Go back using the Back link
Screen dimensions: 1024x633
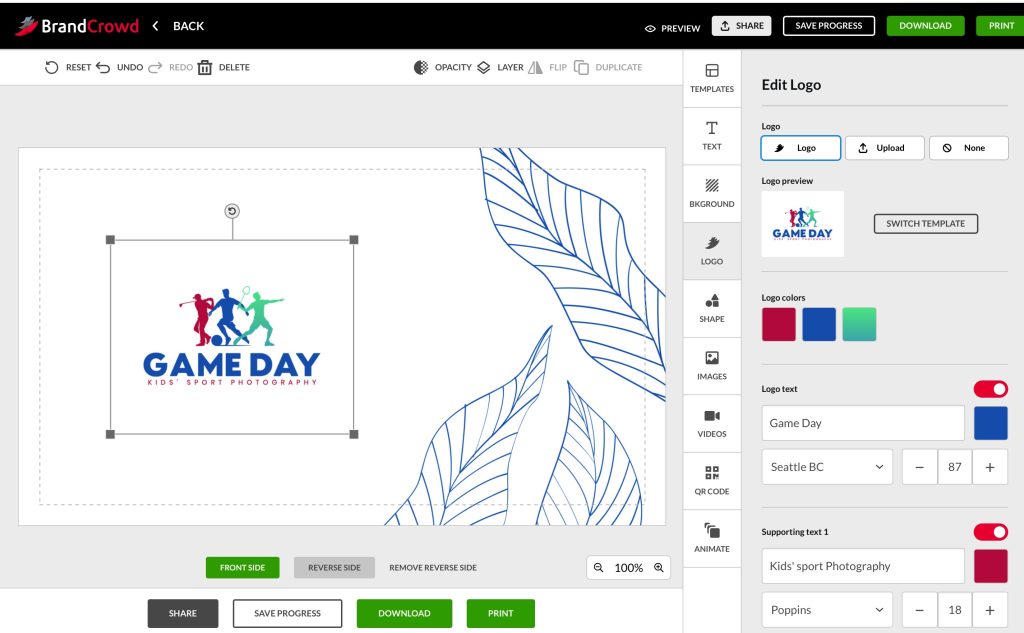pos(178,26)
